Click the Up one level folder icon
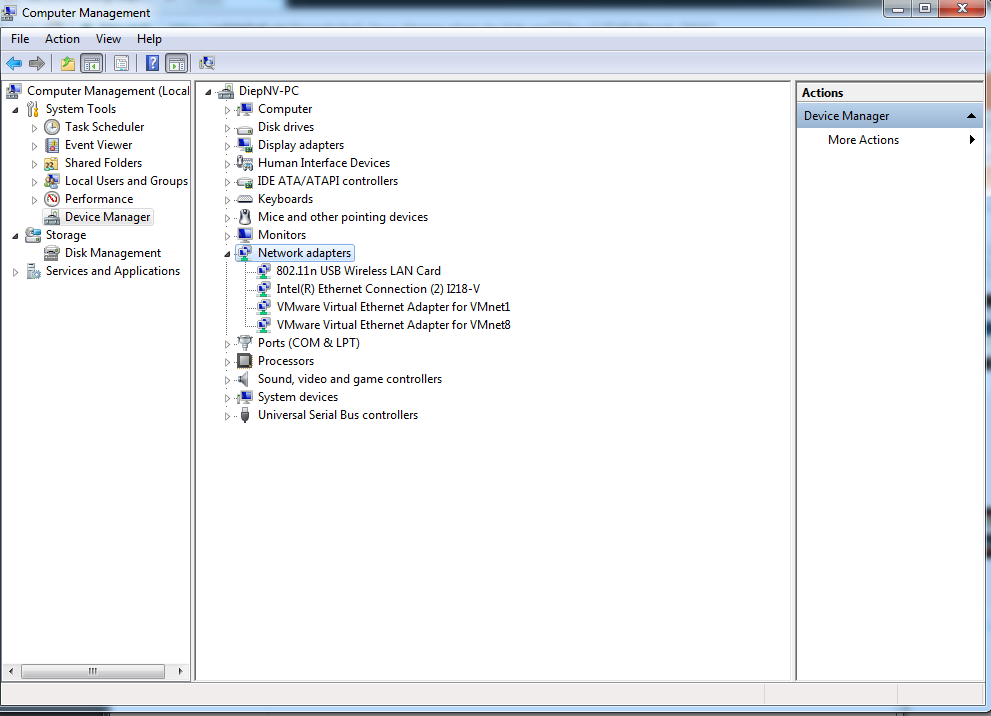Viewport: 991px width, 716px height. [68, 63]
